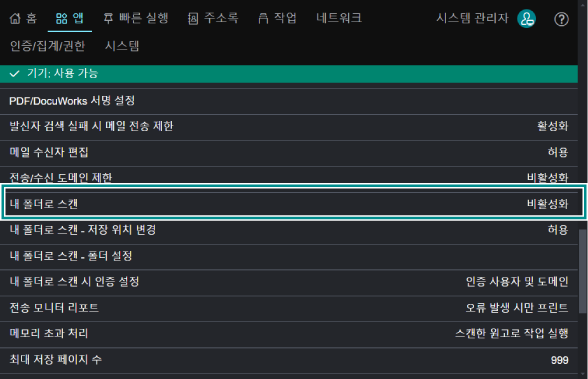Click the checkmark in device status bar

(14, 73)
